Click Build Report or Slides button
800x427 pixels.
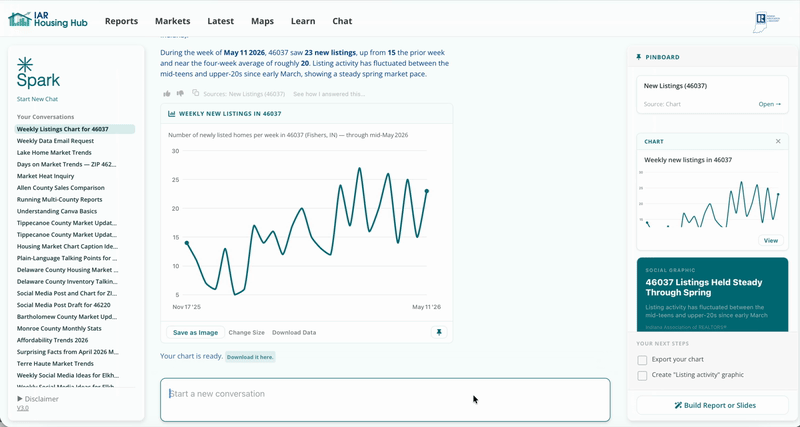tap(712, 406)
